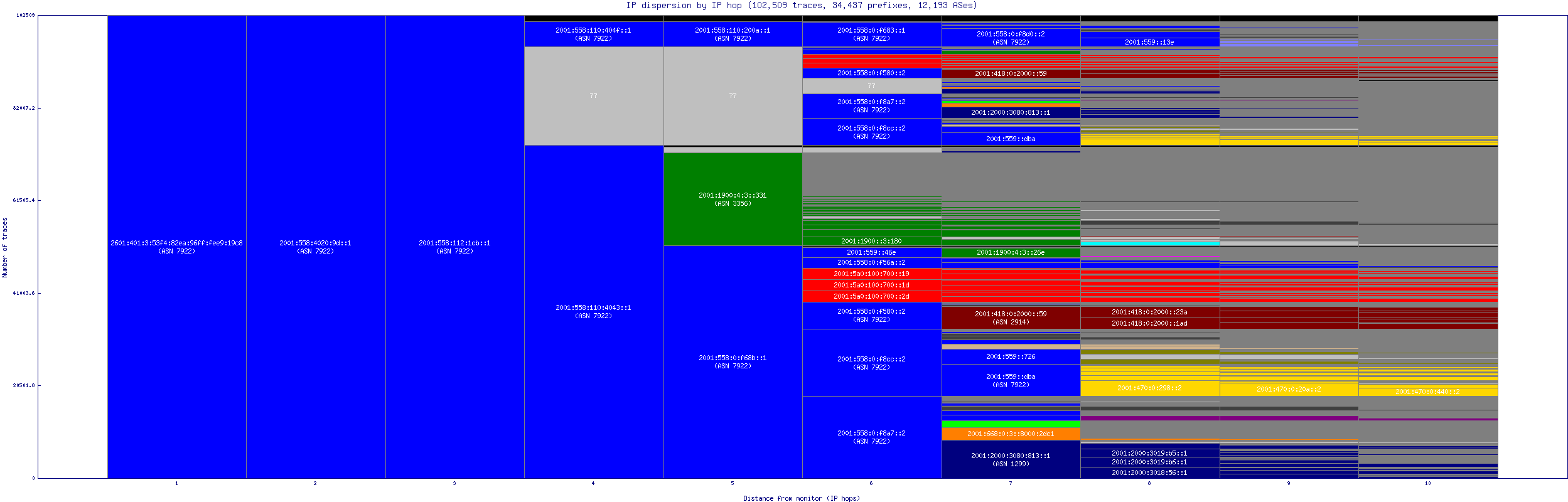1568x502 pixels.
Task: Click the 2001:559::726 segment
Action: 1011,356
